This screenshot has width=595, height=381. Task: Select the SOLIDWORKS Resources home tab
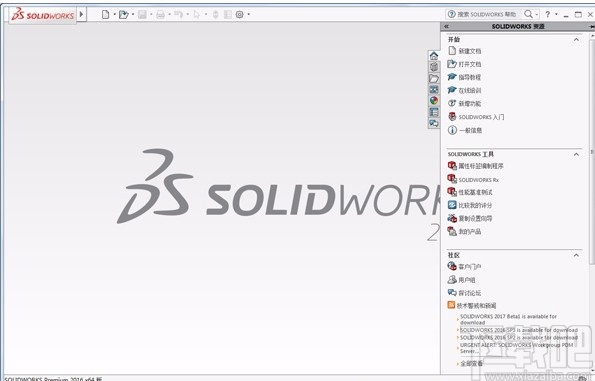coord(434,56)
